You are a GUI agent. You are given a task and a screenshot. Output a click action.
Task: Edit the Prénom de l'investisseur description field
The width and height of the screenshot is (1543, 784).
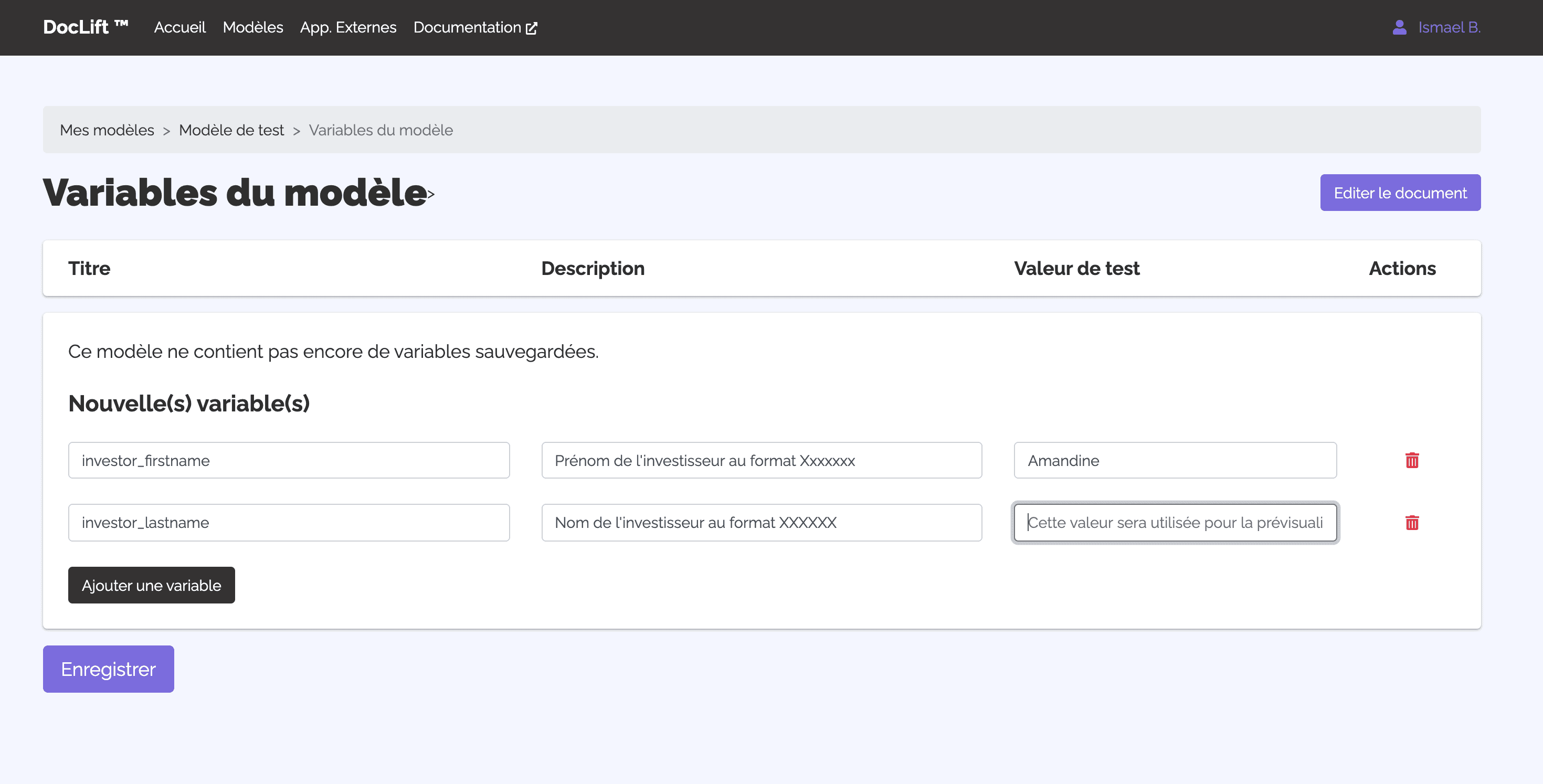(x=762, y=460)
